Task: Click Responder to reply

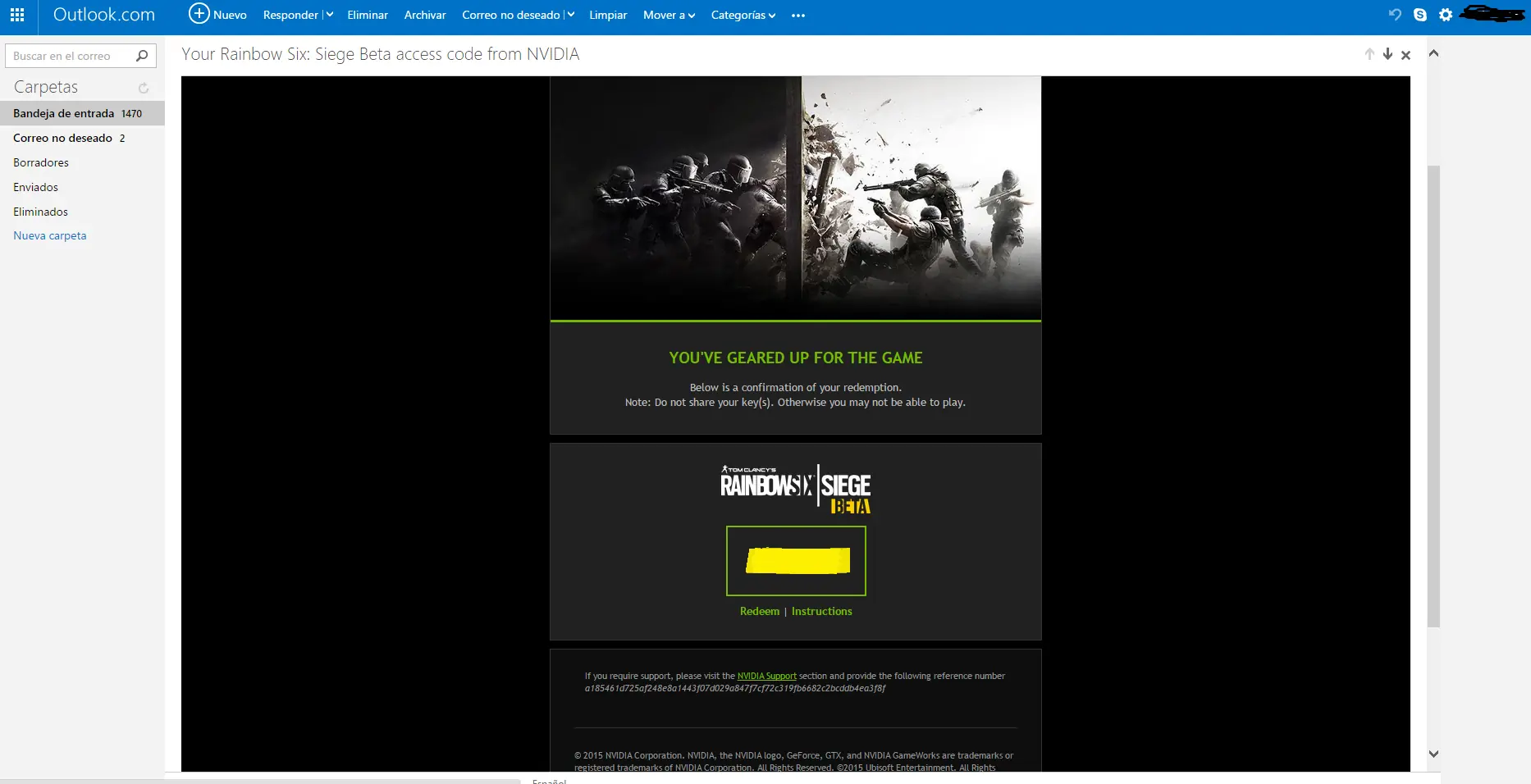Action: pyautogui.click(x=290, y=15)
